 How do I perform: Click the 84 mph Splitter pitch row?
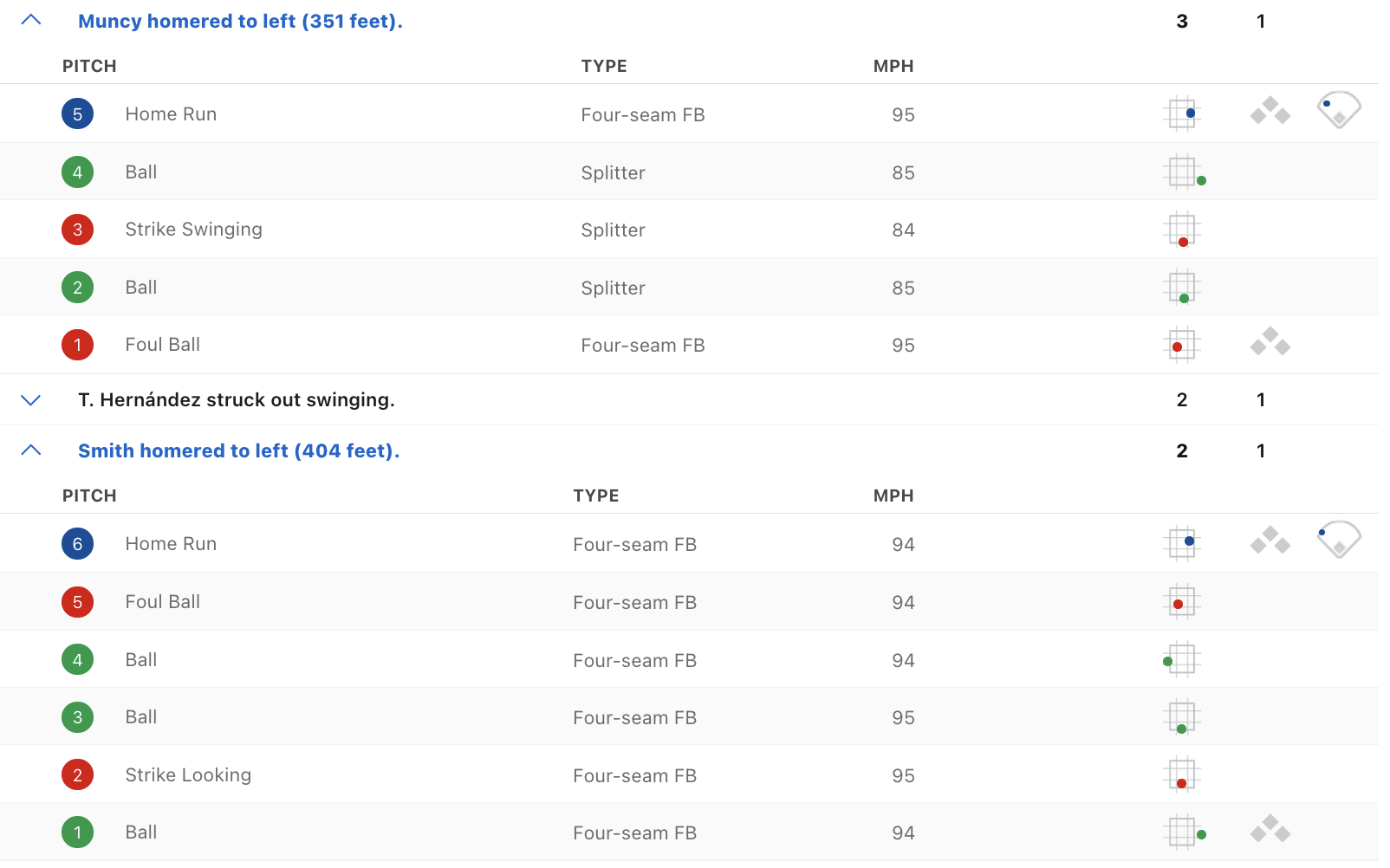[x=612, y=230]
